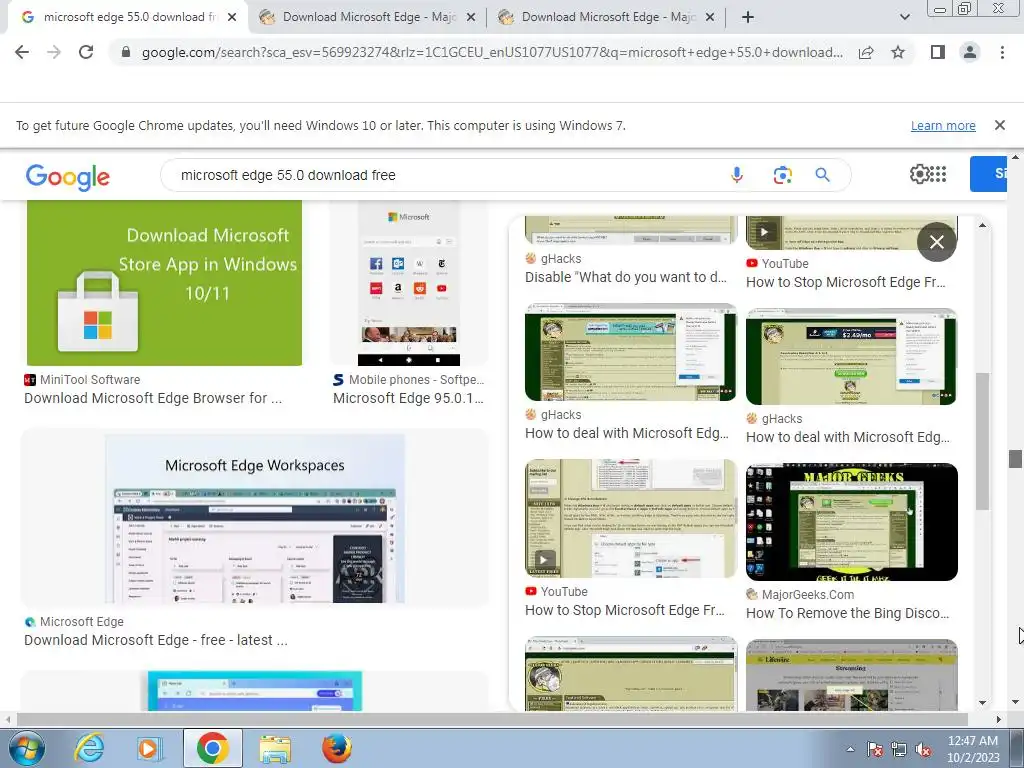Screen dimensions: 1024x768
Task: Open the MajorGeeks black screenshot thumbnail
Action: [x=852, y=522]
